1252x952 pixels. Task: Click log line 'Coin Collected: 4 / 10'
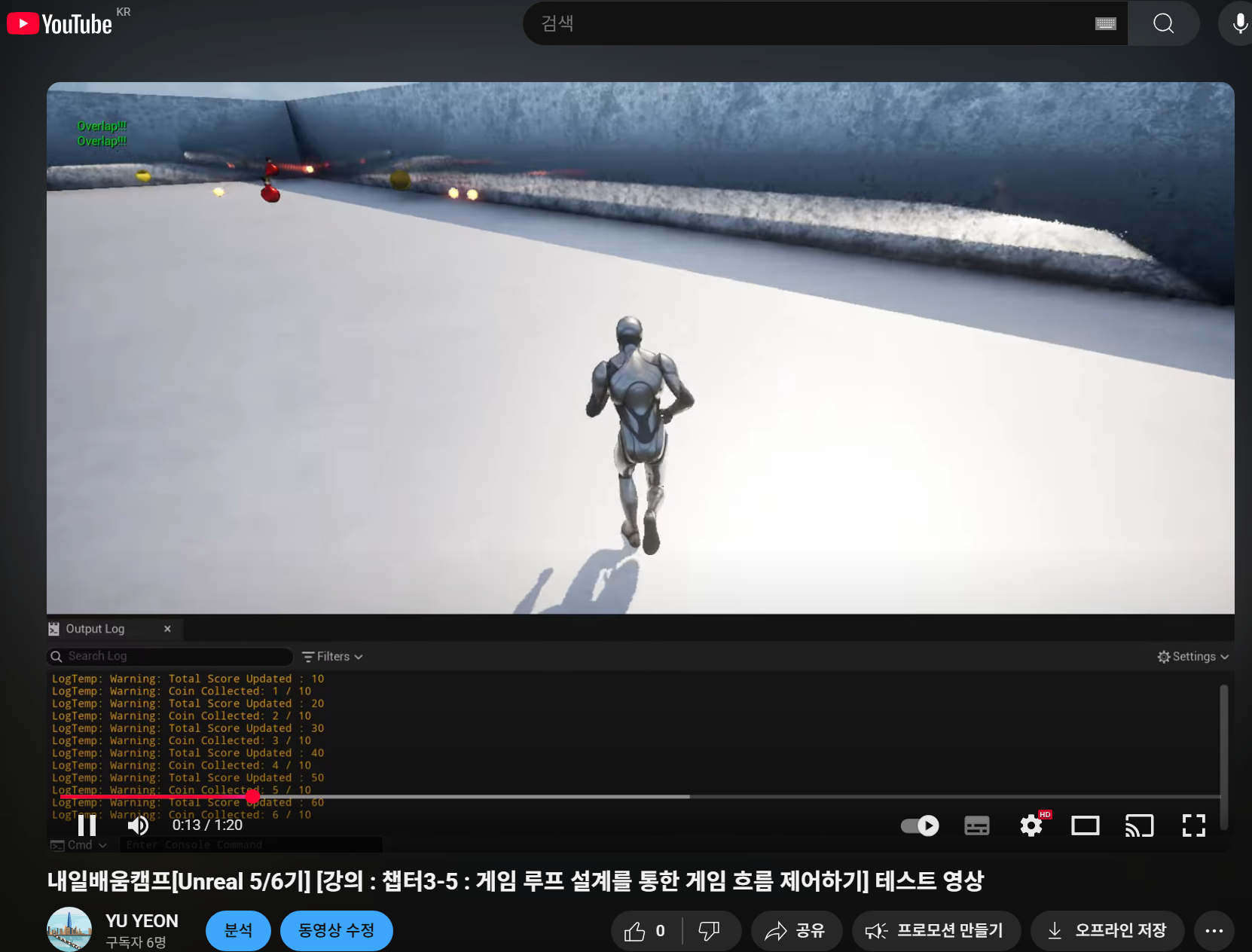pyautogui.click(x=182, y=766)
